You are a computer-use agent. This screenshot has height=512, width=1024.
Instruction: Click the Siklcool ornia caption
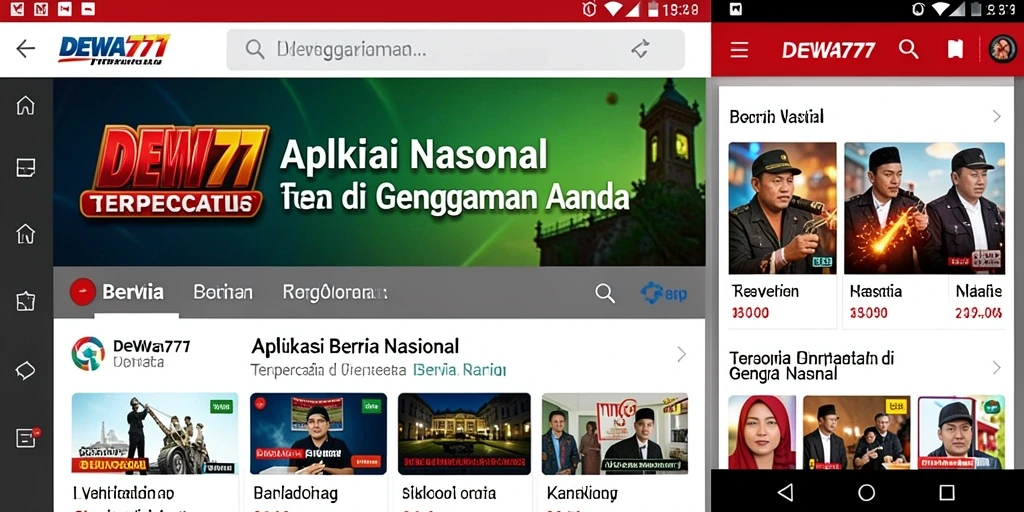tap(449, 493)
